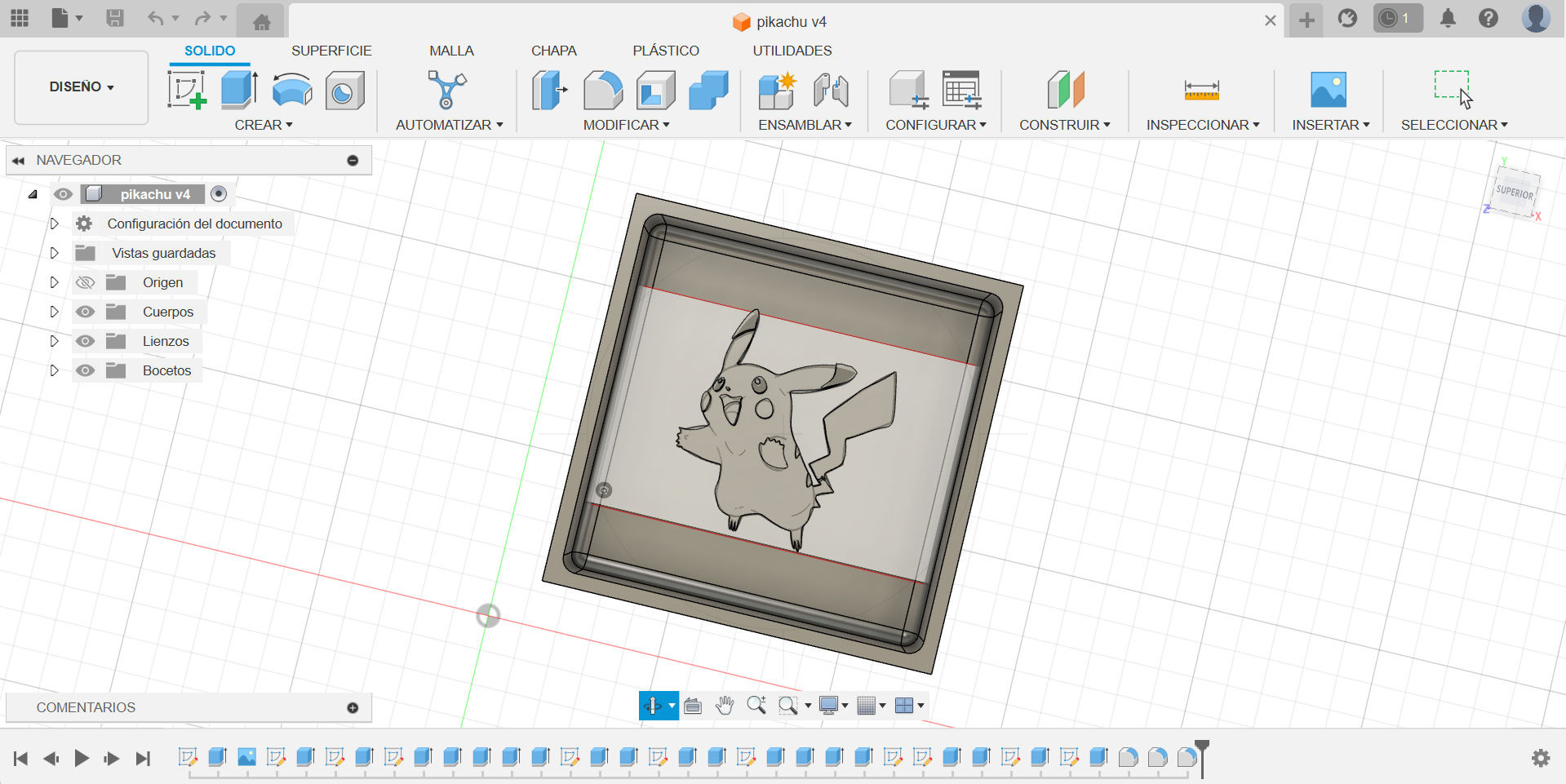Show the Origen folder visibility
This screenshot has height=784, width=1566.
tap(85, 282)
